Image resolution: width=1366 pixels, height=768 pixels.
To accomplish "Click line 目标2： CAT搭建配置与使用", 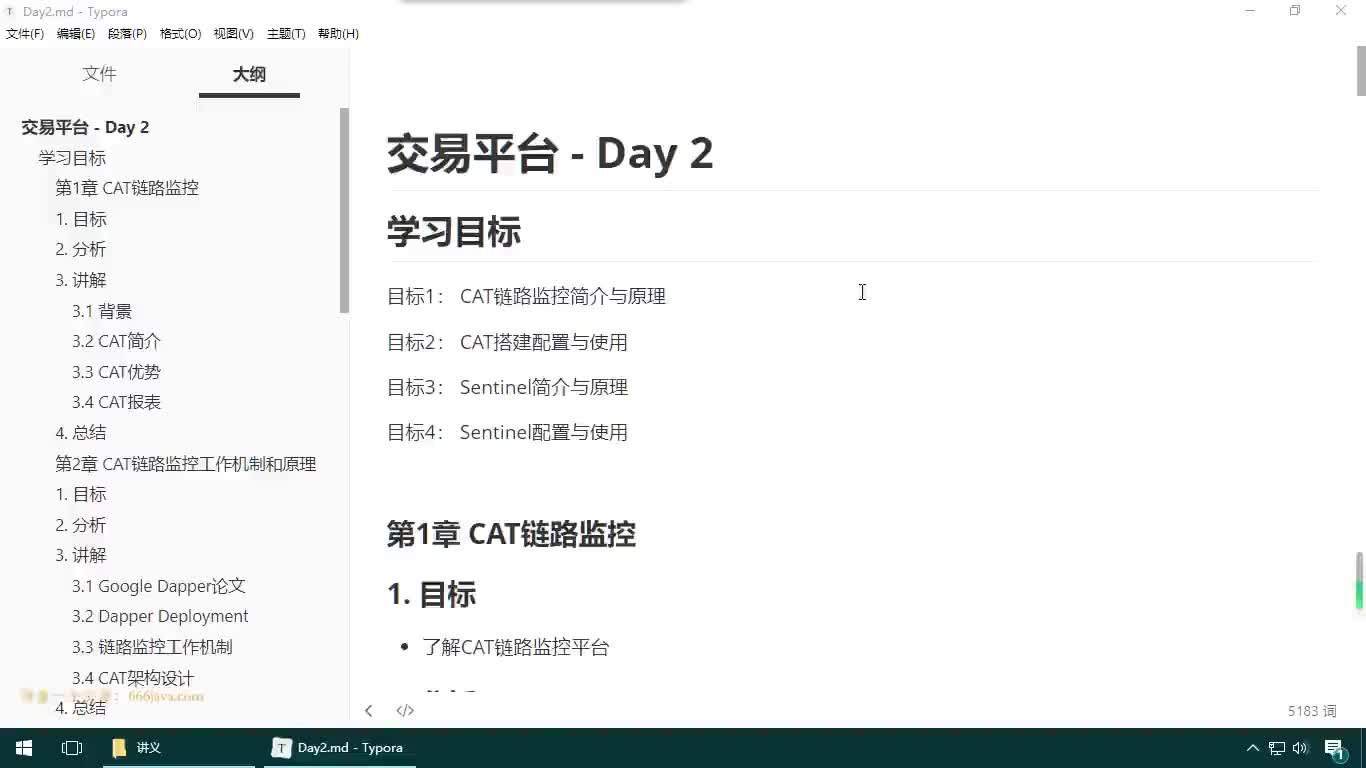I will 507,342.
